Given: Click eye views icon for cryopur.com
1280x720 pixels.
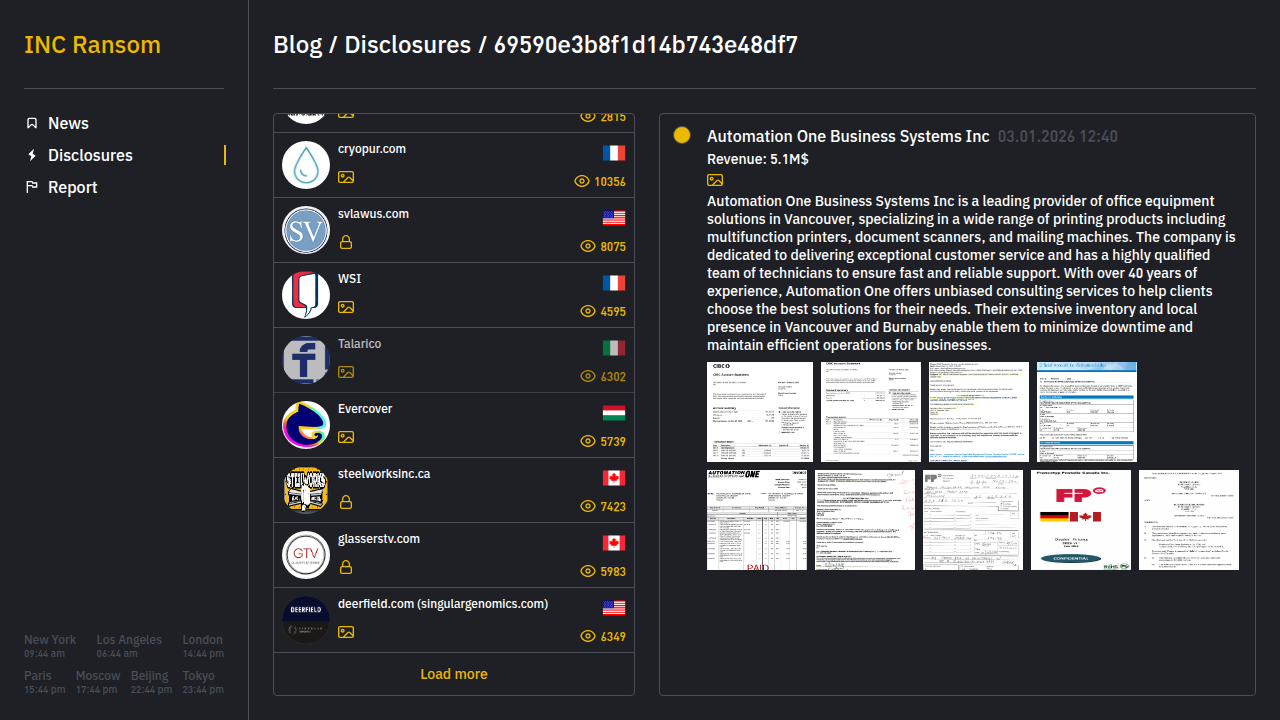Looking at the screenshot, I should click(x=582, y=181).
